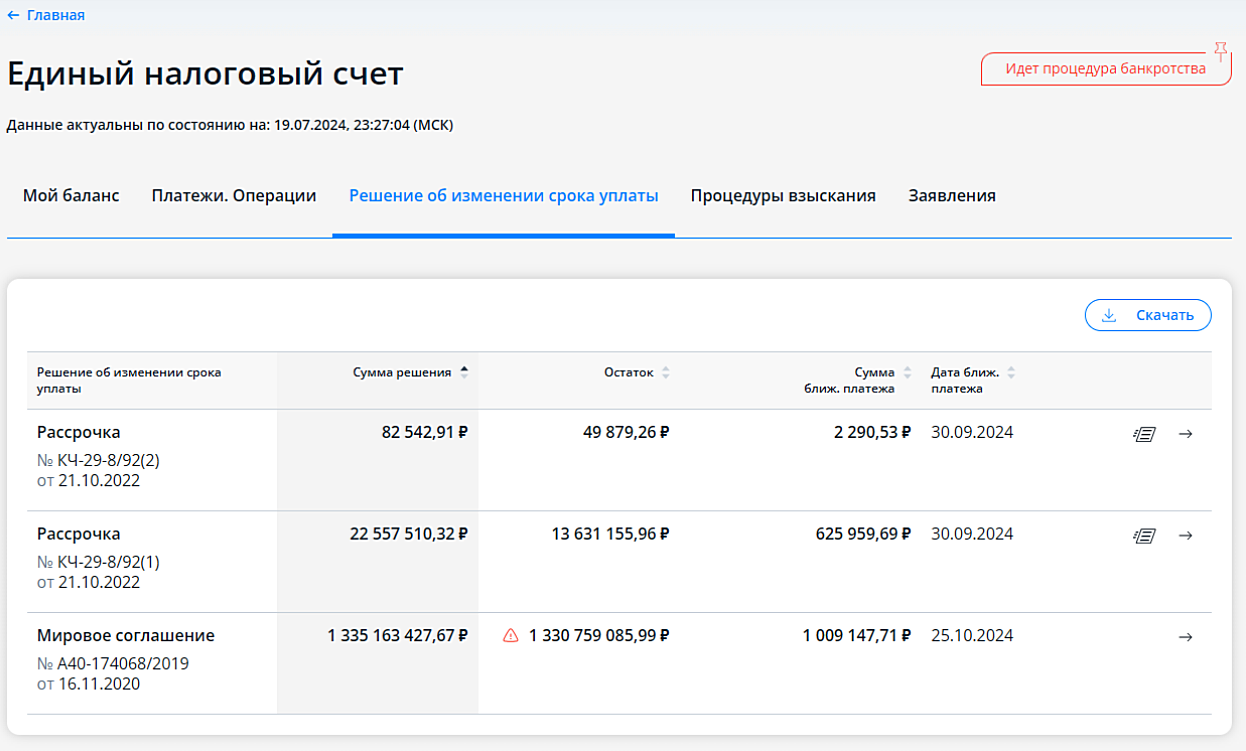Open payment schedule icon for installment КЧ-29-8/92(2)
The image size is (1246, 751).
(1144, 434)
